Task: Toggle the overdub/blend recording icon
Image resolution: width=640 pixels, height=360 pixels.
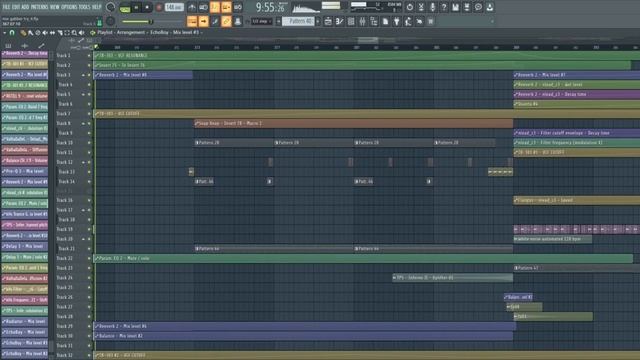Action: tap(226, 7)
